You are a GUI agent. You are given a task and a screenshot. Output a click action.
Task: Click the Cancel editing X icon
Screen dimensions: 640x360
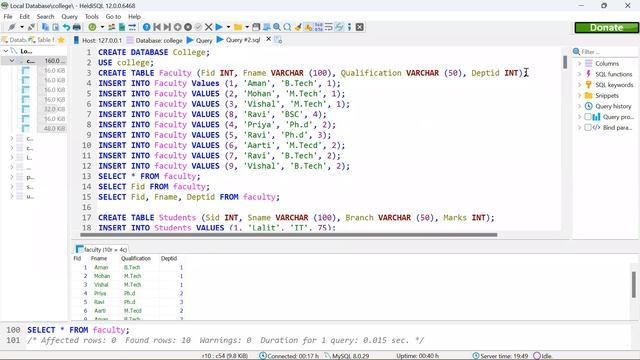click(x=209, y=27)
